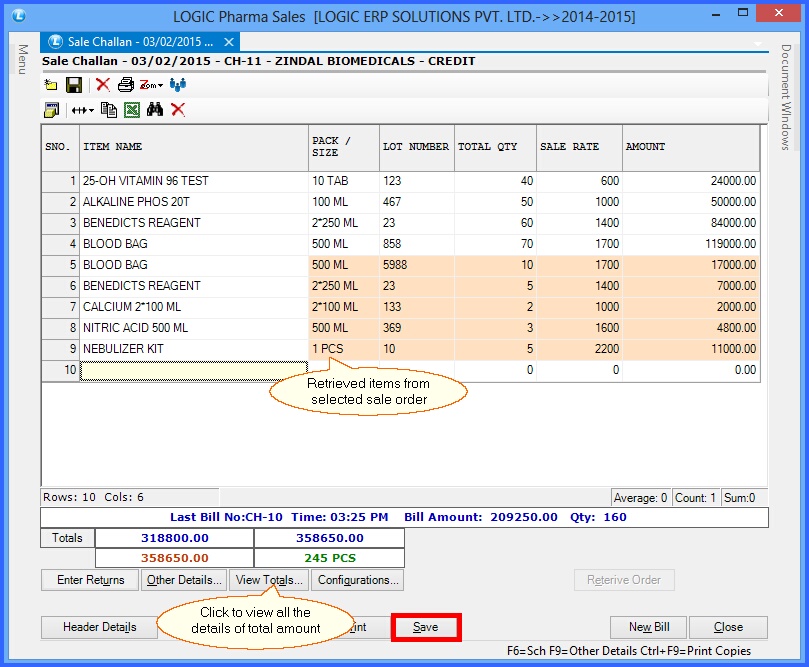Click the floppy disk save icon
809x667 pixels.
click(x=74, y=85)
